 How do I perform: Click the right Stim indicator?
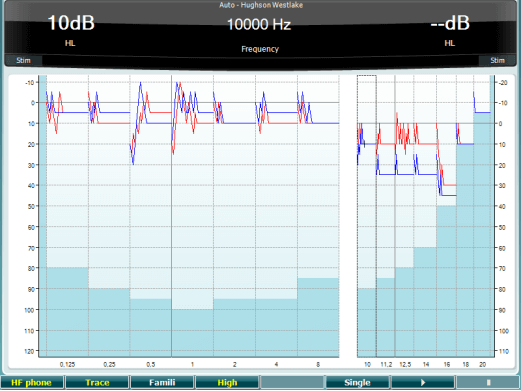pos(497,61)
